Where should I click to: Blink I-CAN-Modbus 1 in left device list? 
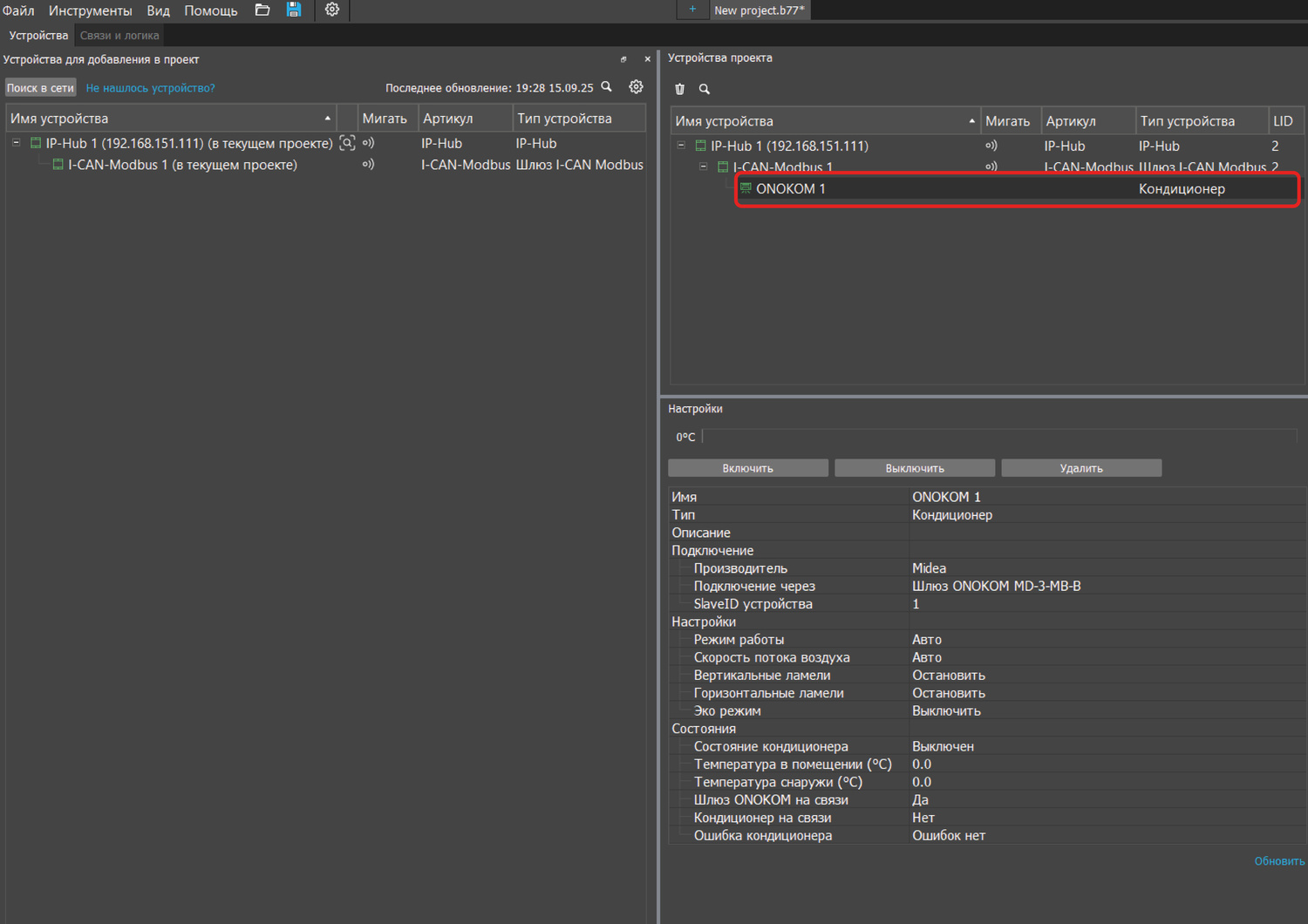(x=368, y=165)
